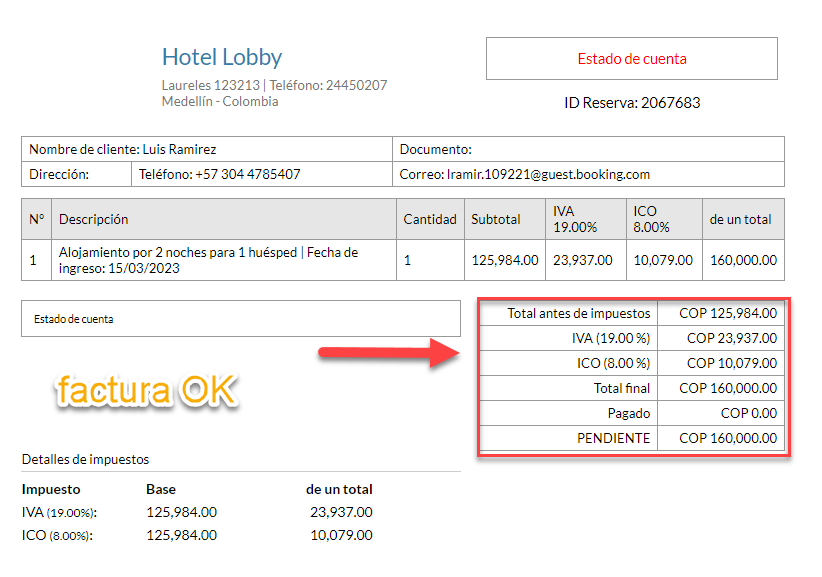Image resolution: width=822 pixels, height=577 pixels.
Task: Click the Base column heading
Action: tap(161, 489)
